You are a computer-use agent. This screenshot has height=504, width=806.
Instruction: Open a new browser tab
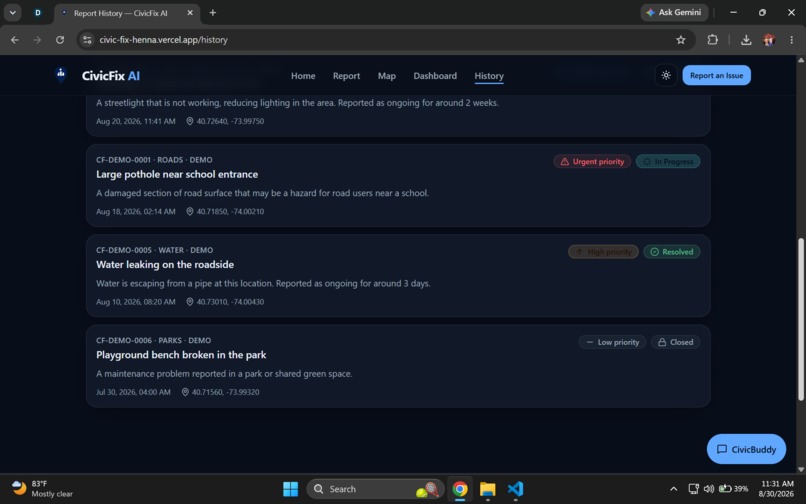tap(213, 13)
